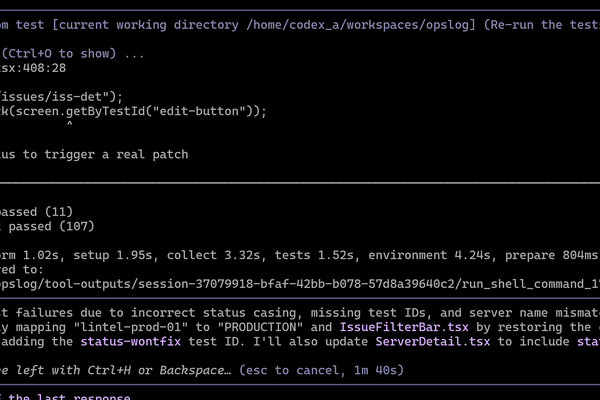Screen dimensions: 600x400
Task: Click the "left with Ctrl+H or Backspace…" hint
Action: click(123, 371)
